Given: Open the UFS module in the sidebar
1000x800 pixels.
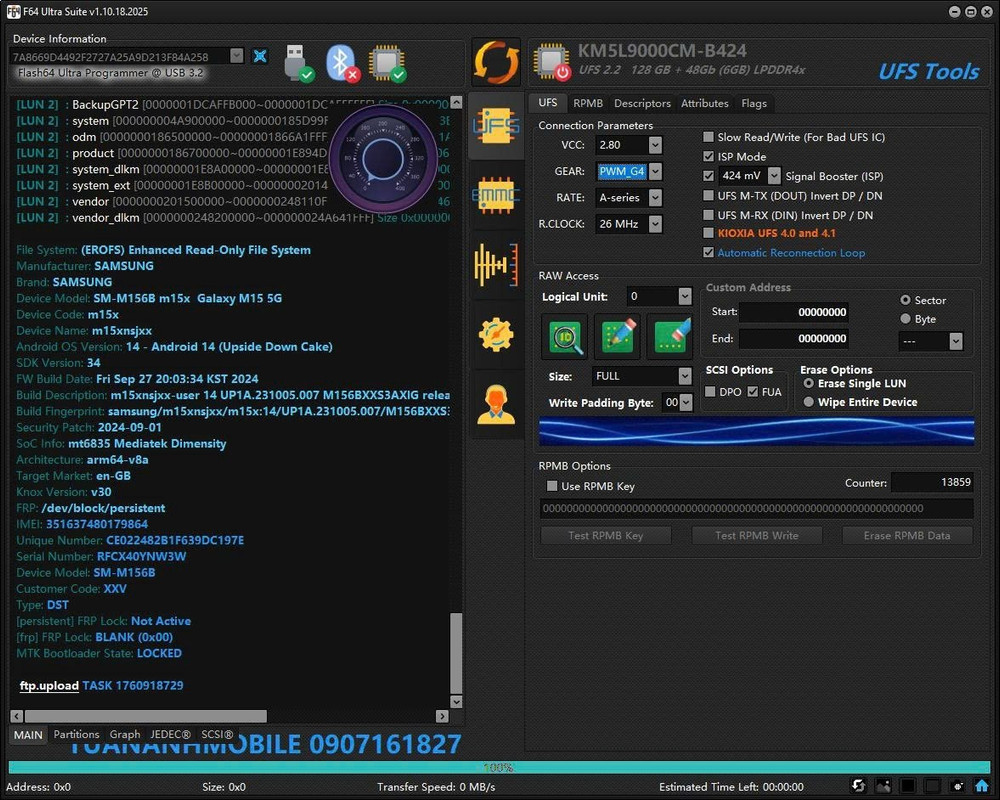Looking at the screenshot, I should 496,125.
